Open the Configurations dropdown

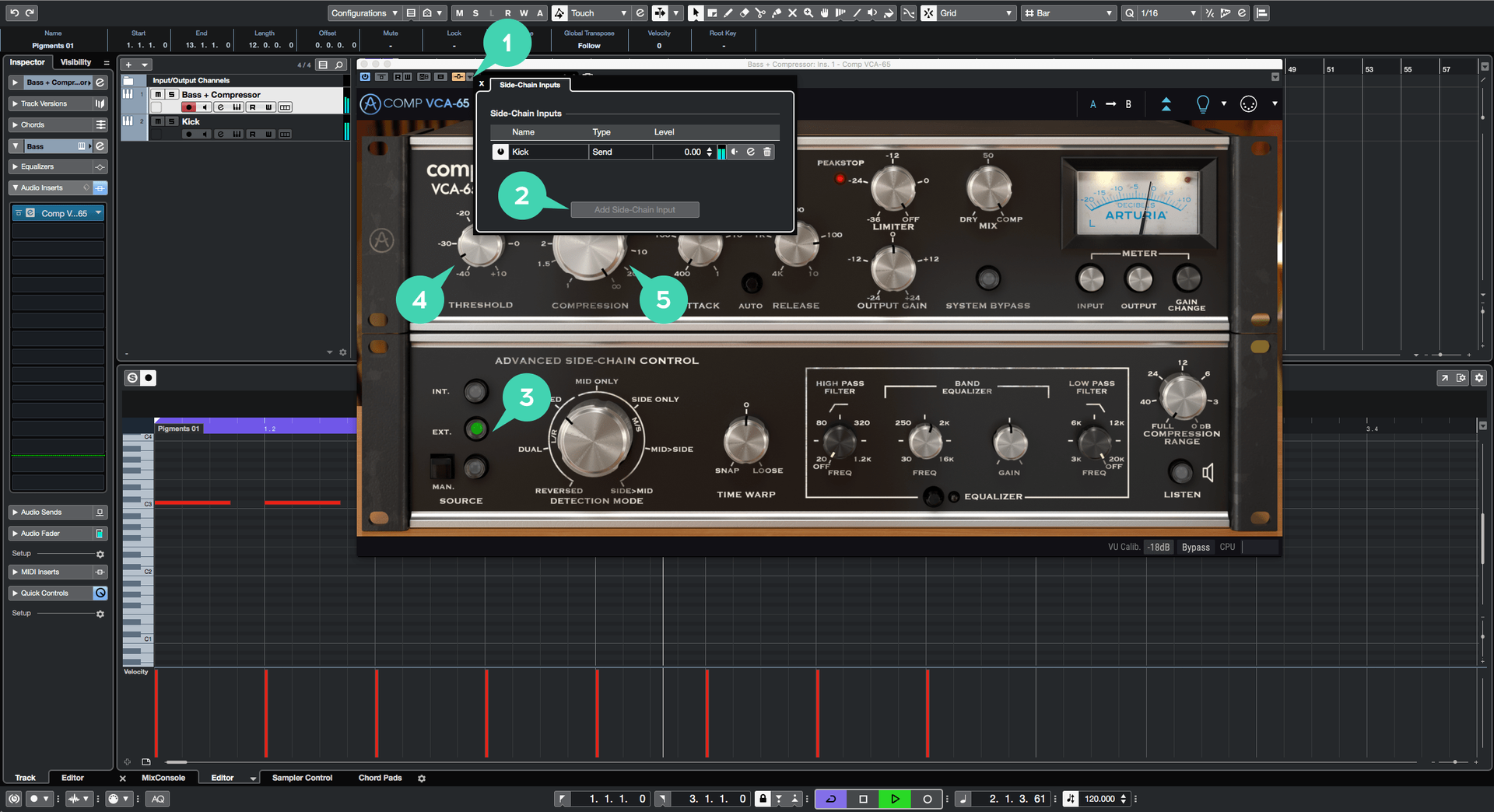pyautogui.click(x=364, y=13)
